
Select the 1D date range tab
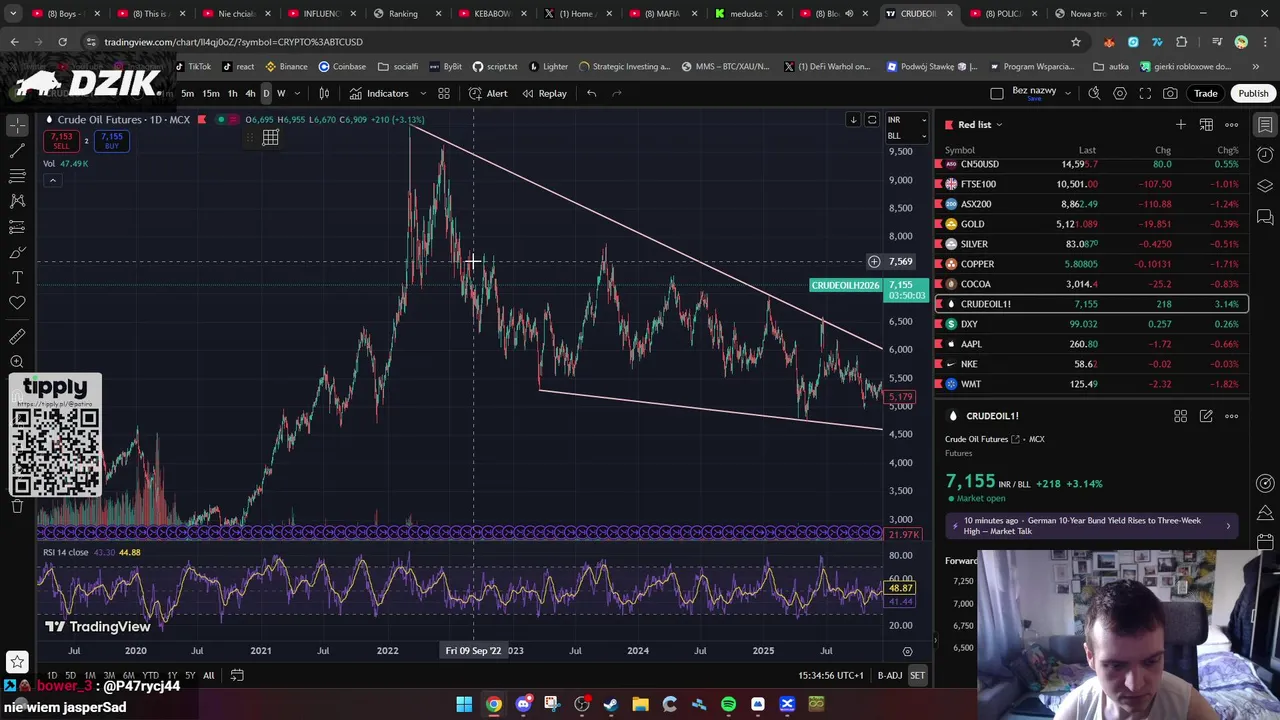52,675
